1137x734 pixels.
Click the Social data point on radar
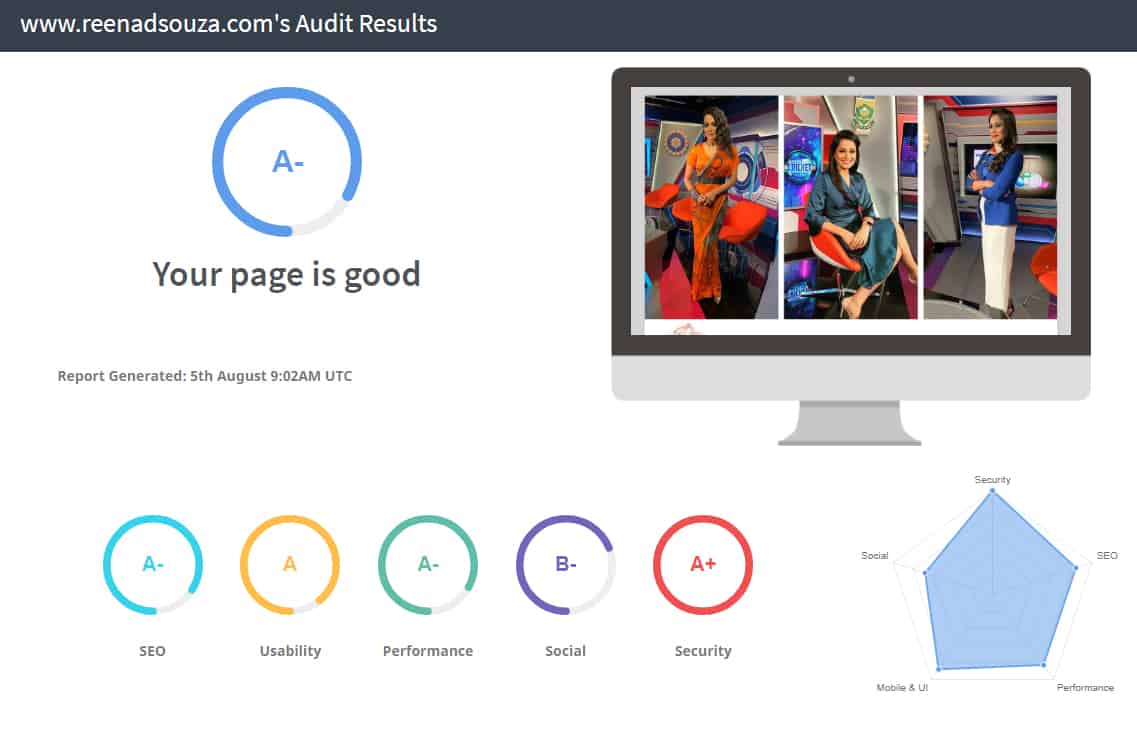pyautogui.click(x=925, y=573)
